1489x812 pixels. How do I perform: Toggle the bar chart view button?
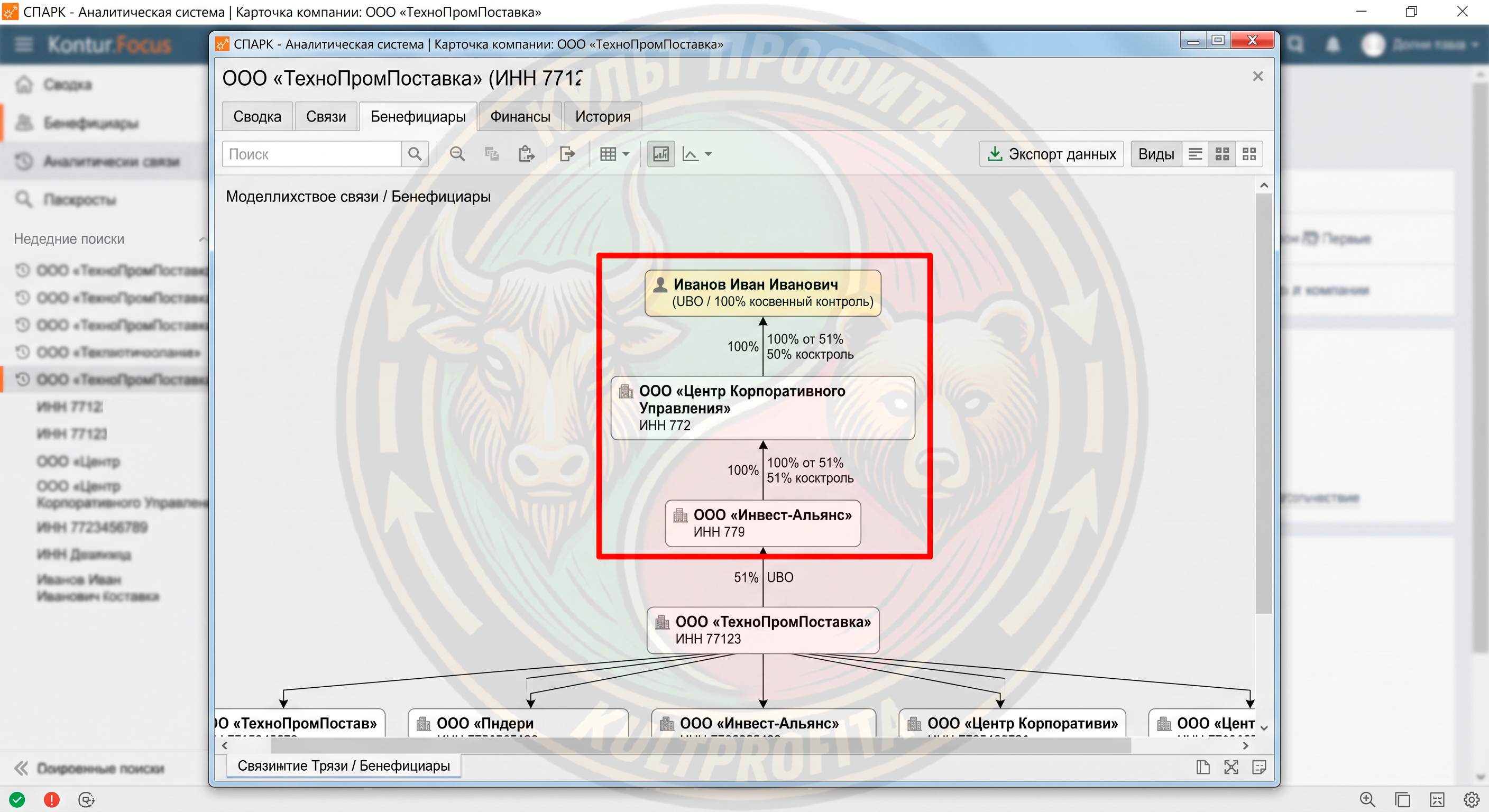[x=660, y=154]
